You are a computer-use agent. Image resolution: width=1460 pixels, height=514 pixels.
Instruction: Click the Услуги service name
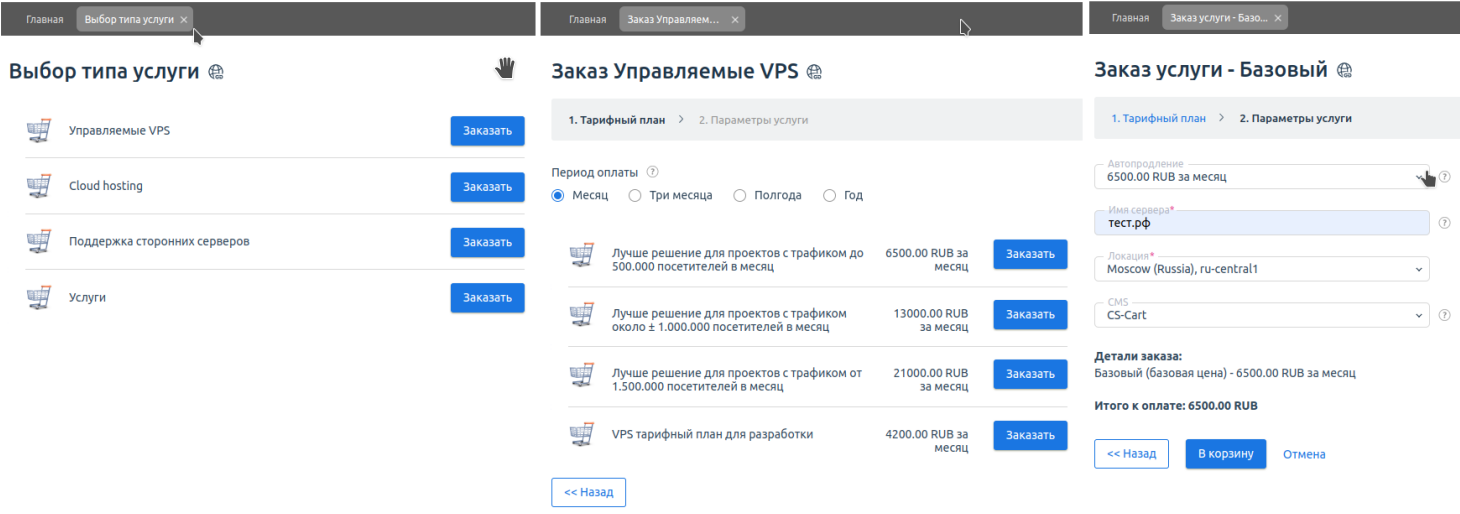tap(87, 298)
